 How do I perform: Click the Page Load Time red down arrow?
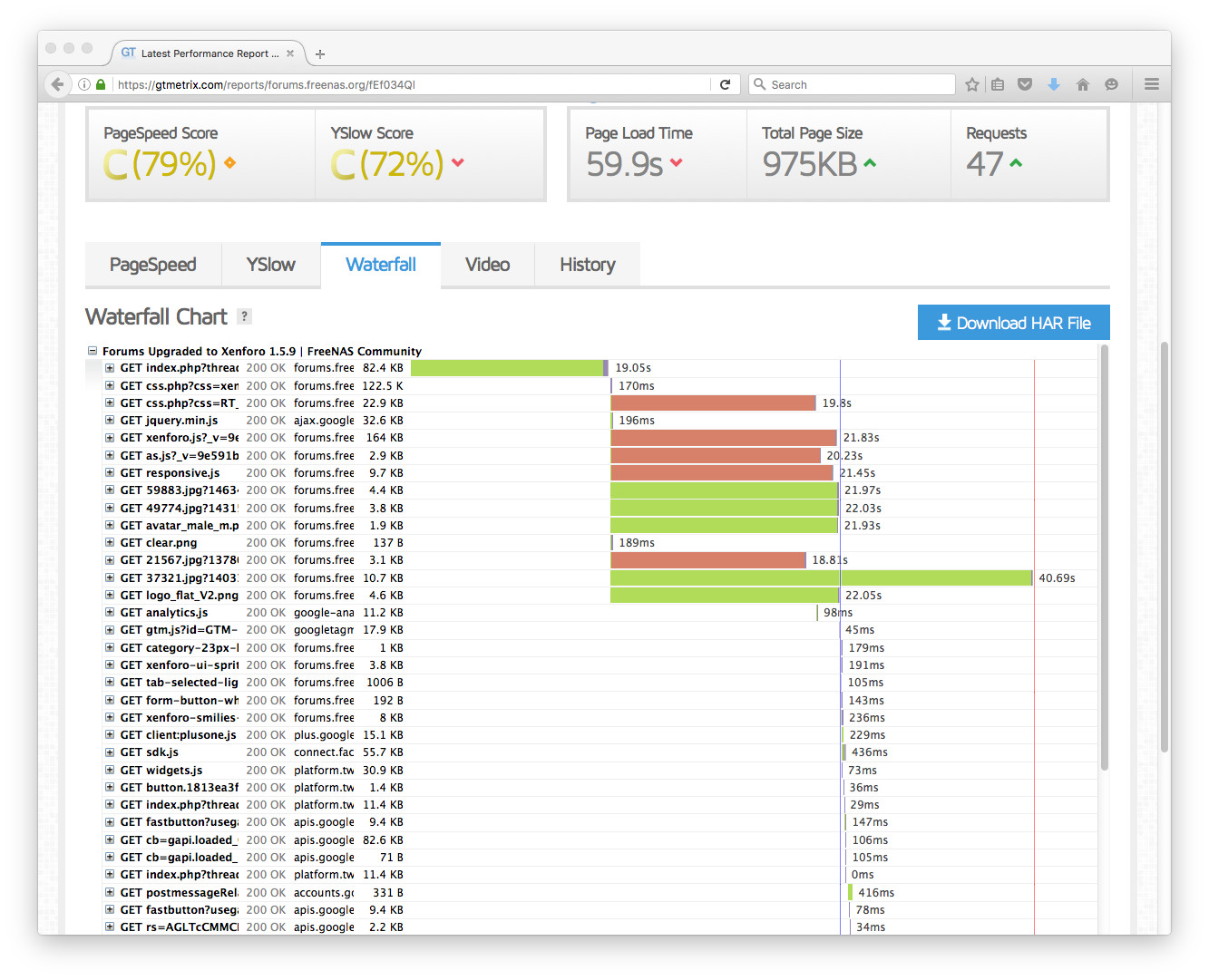[x=677, y=163]
